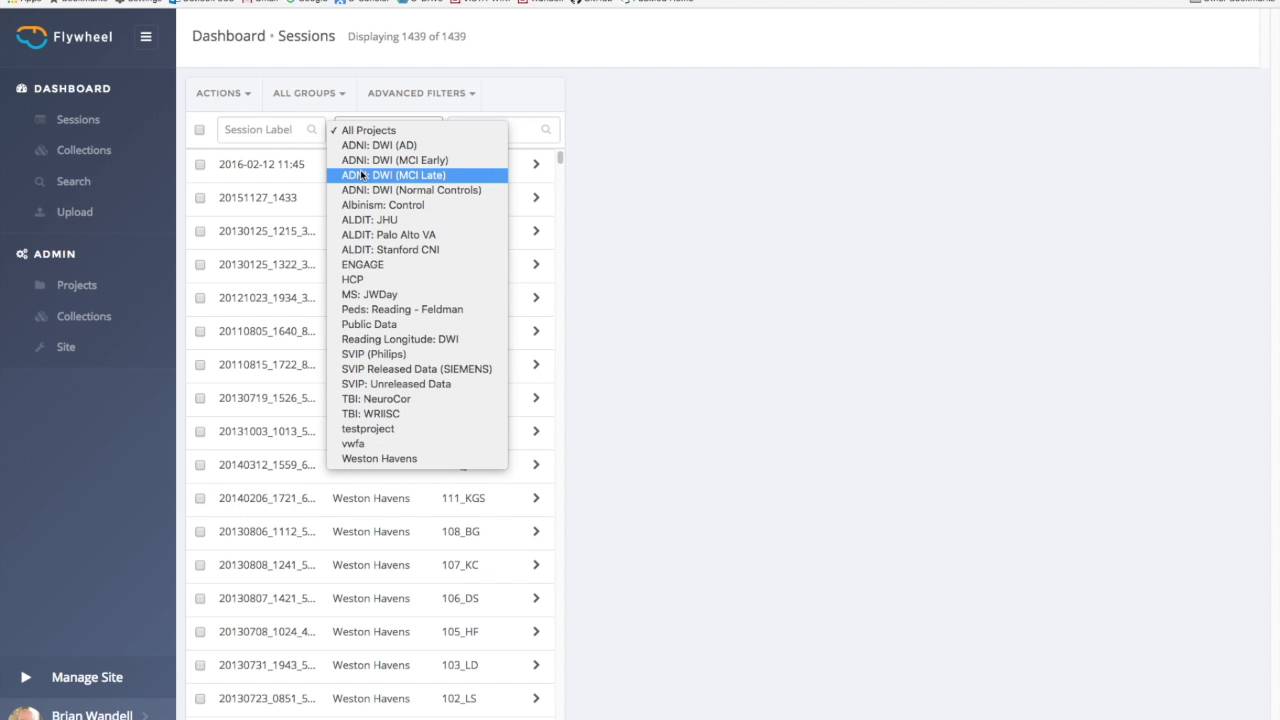Open the 108_BG session arrow
1280x720 pixels.
(536, 532)
